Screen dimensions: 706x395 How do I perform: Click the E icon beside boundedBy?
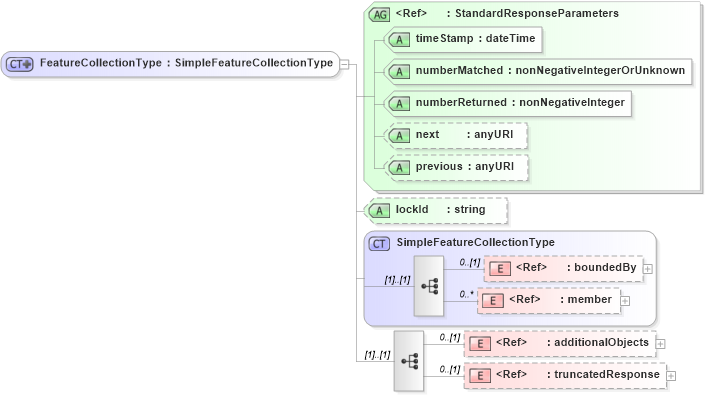coord(500,269)
